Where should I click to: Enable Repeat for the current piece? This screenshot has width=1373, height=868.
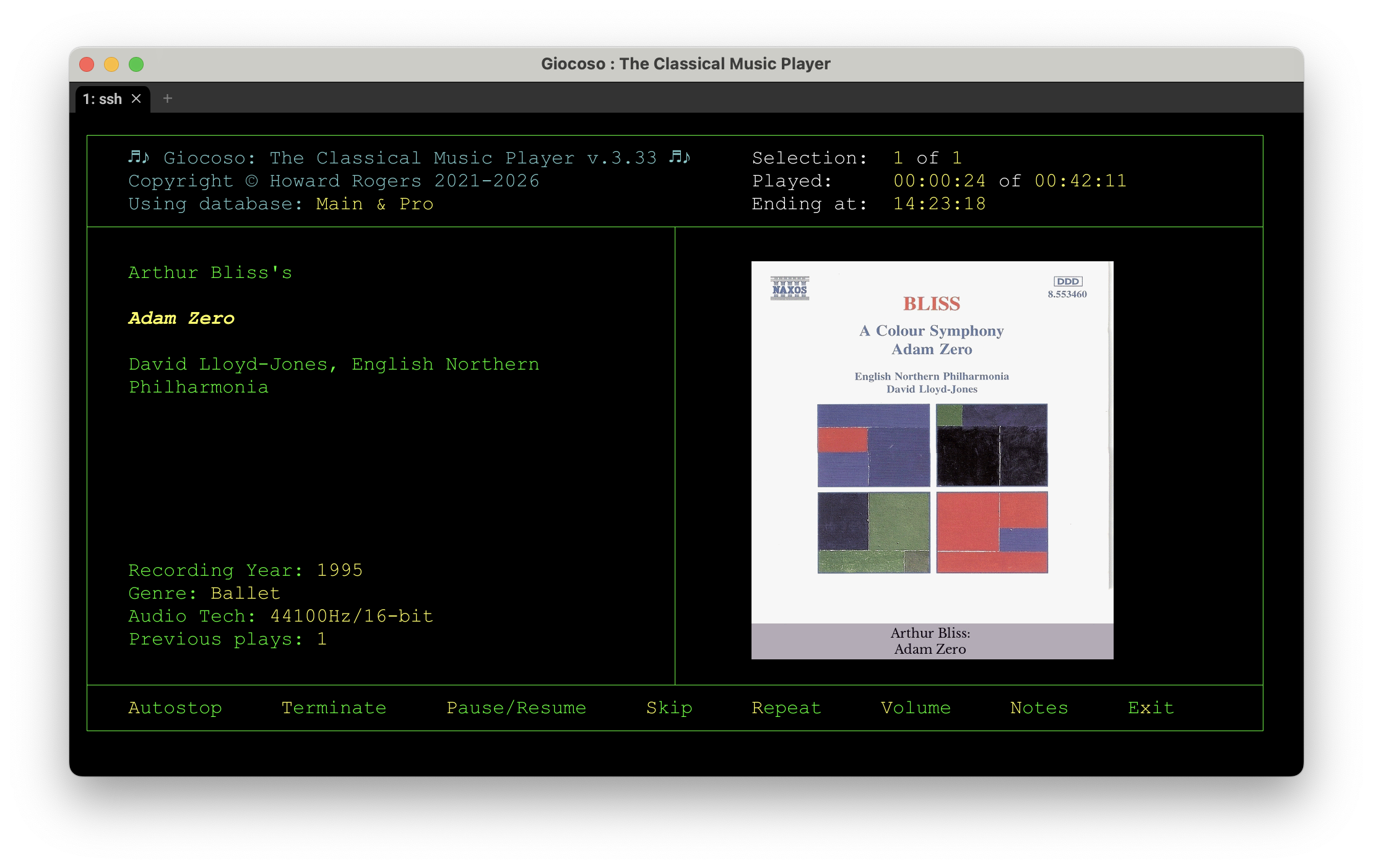click(786, 708)
